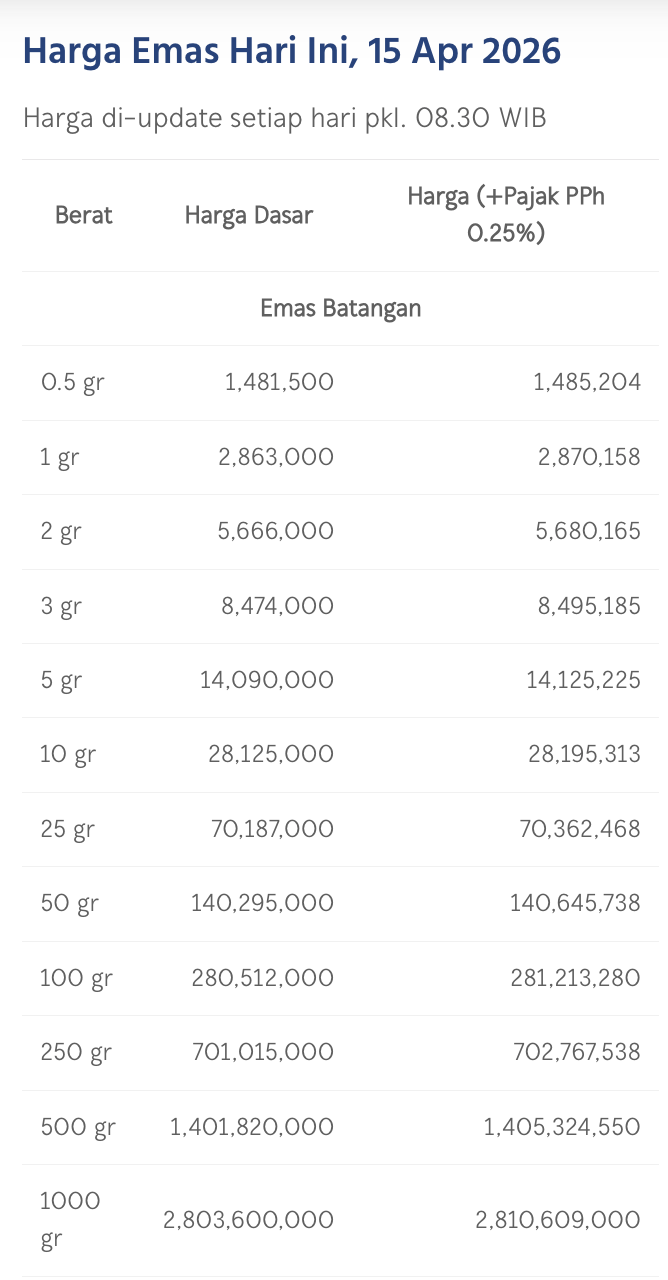The height and width of the screenshot is (1280, 668).
Task: Click the Berat column header
Action: pos(84,215)
